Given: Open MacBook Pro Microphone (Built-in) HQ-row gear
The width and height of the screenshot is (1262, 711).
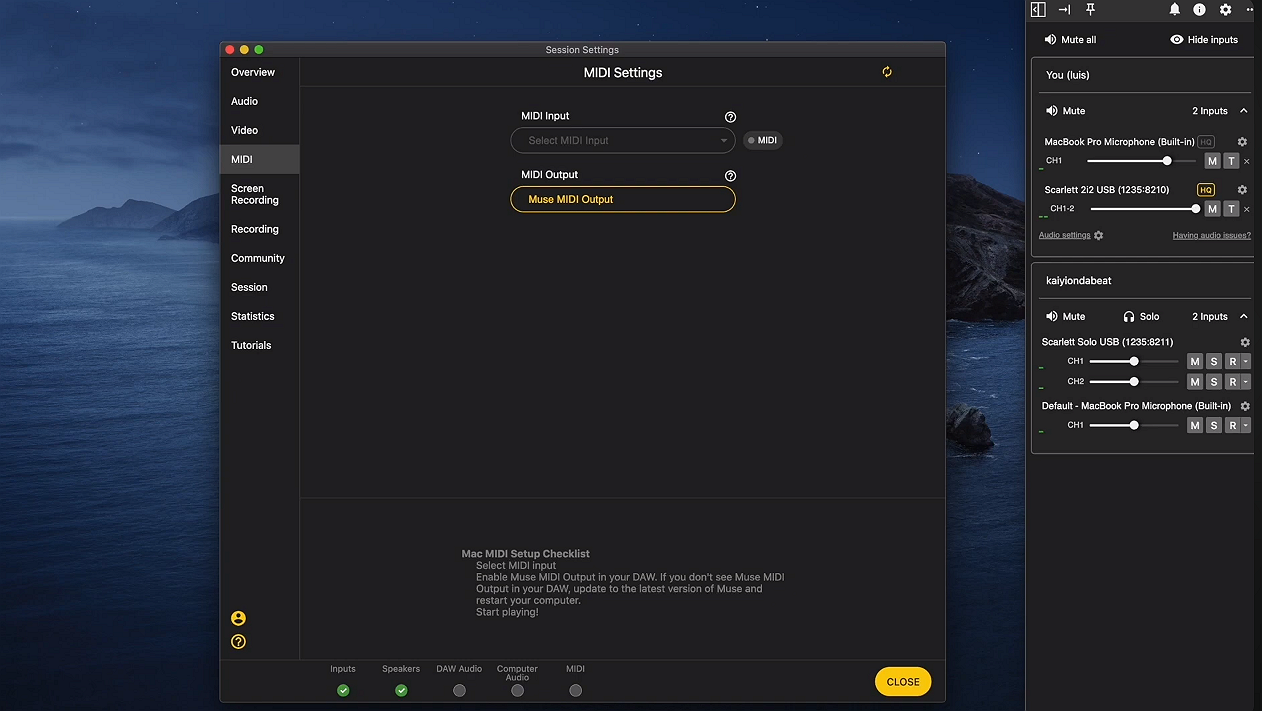Looking at the screenshot, I should coord(1242,142).
